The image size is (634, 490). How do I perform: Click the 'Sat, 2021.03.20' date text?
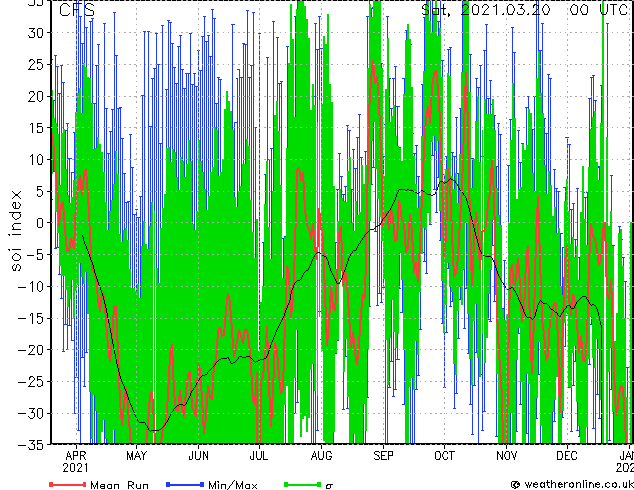click(x=486, y=10)
